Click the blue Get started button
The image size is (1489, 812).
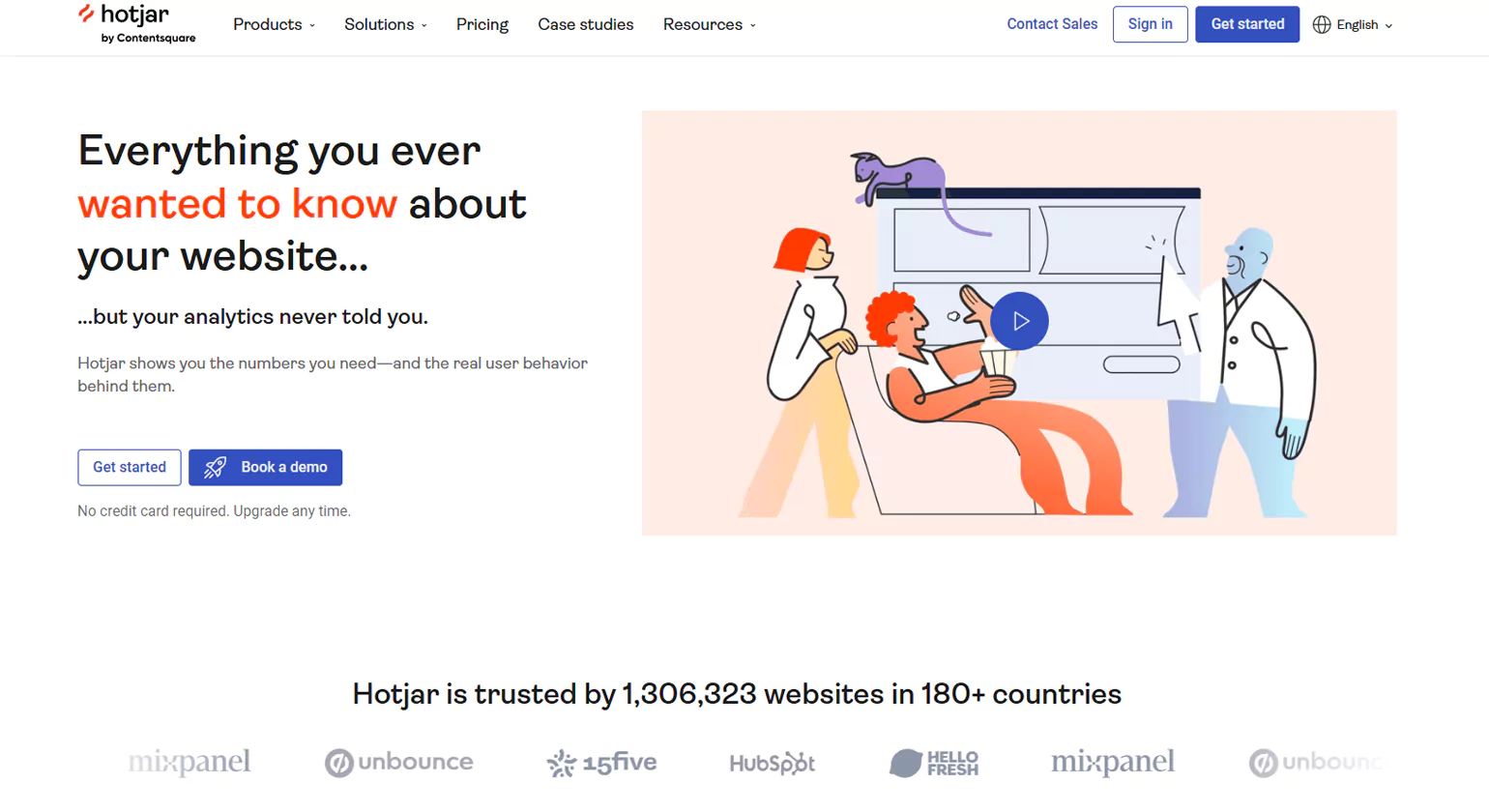coord(1246,24)
